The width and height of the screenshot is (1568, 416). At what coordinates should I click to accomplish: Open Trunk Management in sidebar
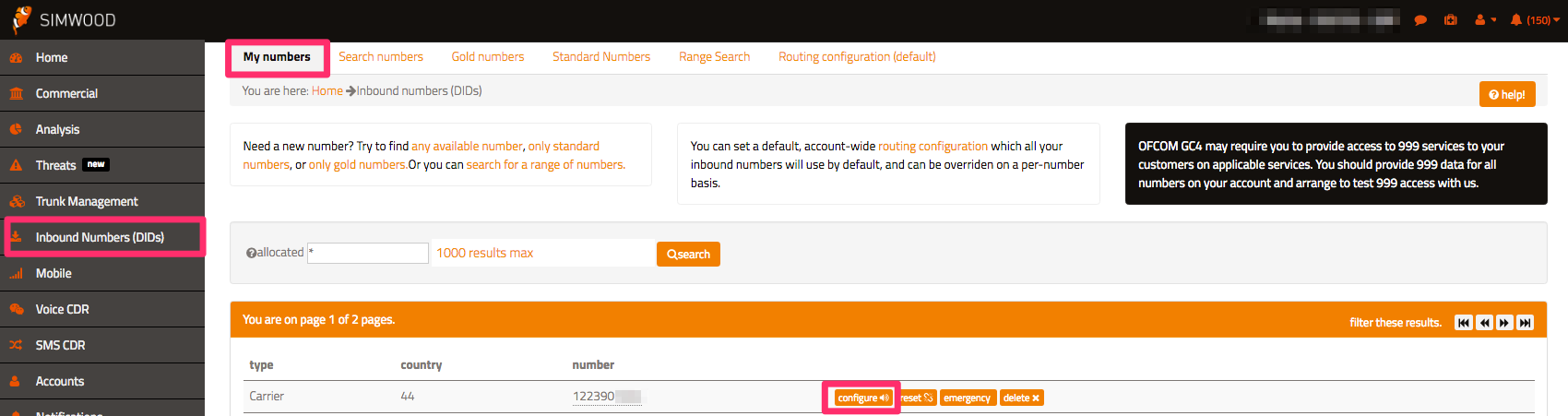click(102, 201)
